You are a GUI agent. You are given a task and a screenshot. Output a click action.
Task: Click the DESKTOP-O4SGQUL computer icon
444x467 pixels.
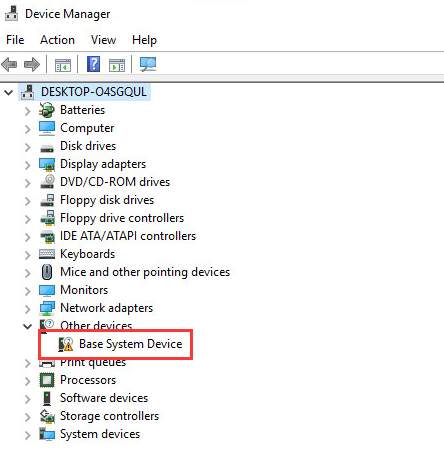click(28, 92)
